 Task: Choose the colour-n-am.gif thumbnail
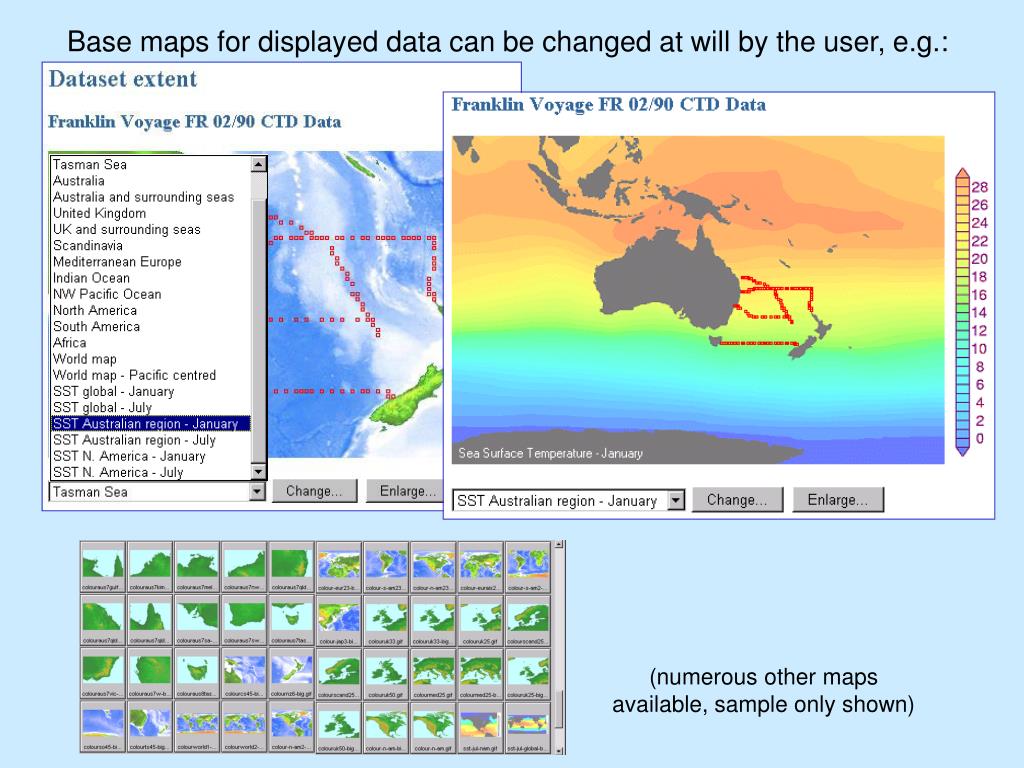click(433, 727)
